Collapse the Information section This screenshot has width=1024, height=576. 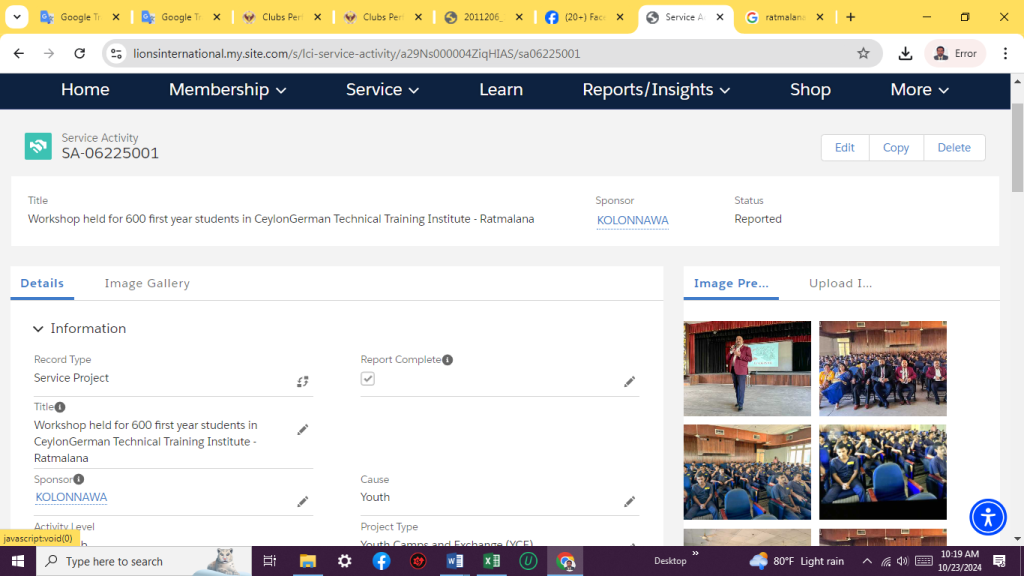tap(39, 328)
